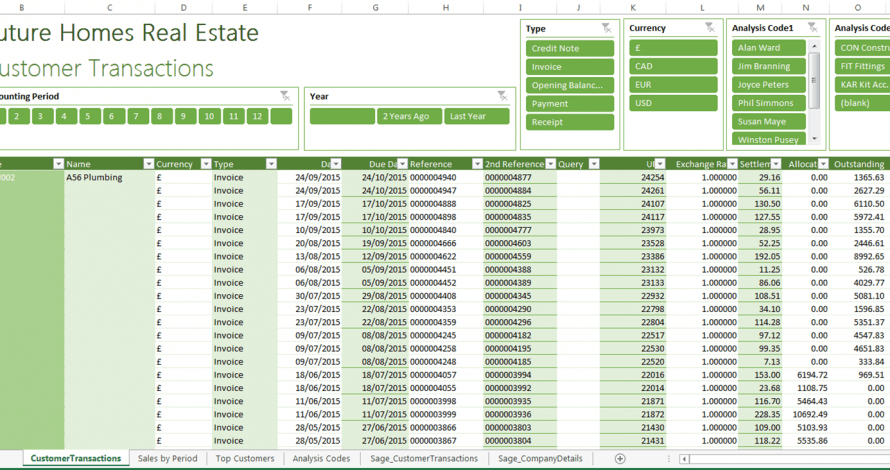Image resolution: width=890 pixels, height=470 pixels.
Task: Clear filter on Currency slicer
Action: (x=710, y=28)
